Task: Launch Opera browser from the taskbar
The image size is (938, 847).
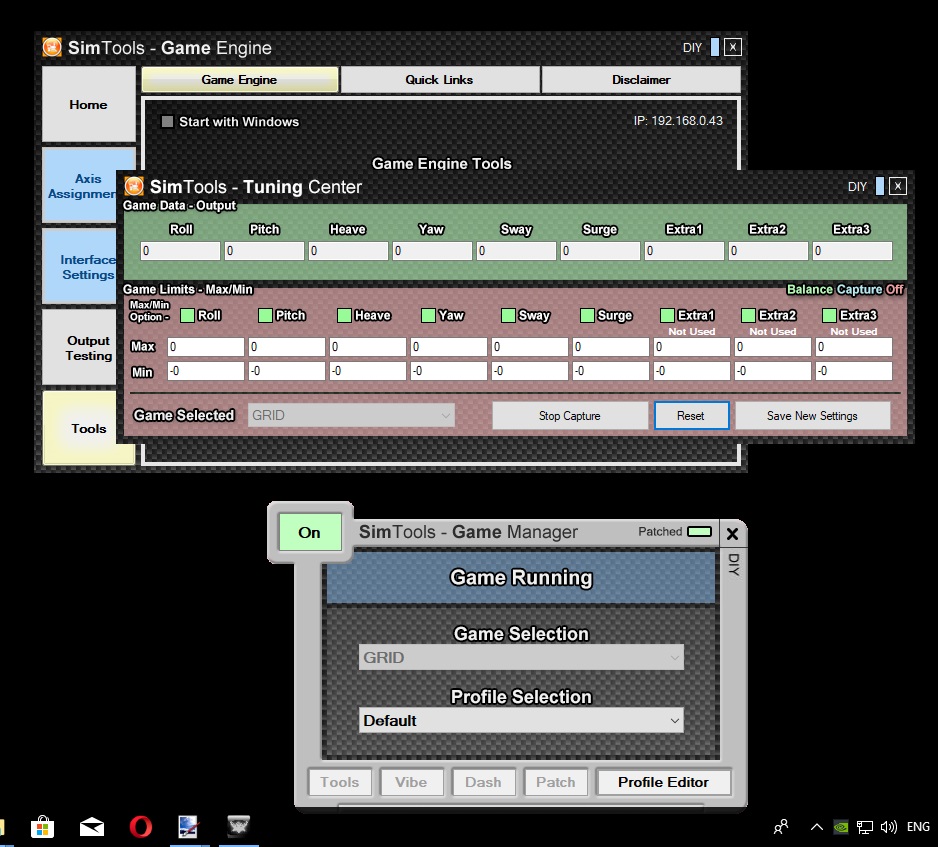Action: coord(141,827)
